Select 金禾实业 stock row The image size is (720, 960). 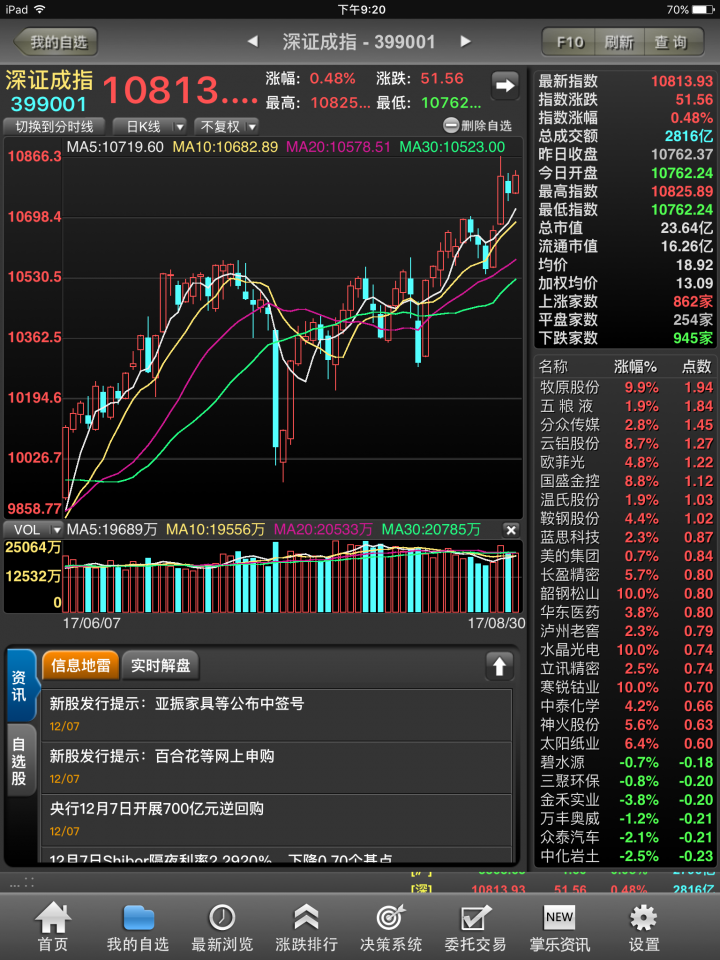(626, 800)
